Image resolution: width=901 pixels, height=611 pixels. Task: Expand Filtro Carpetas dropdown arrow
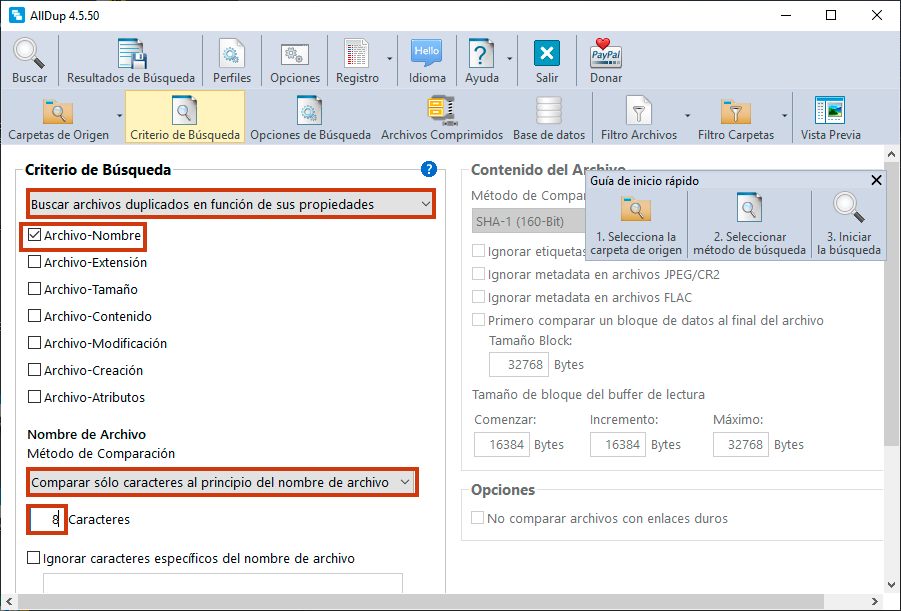(x=784, y=116)
